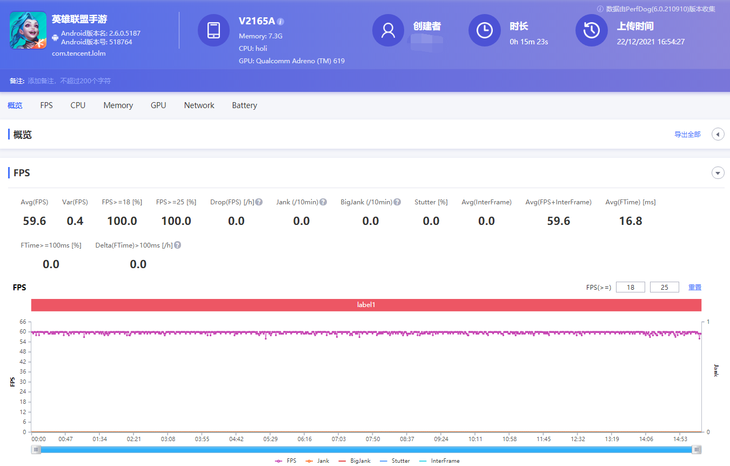This screenshot has height=466, width=730.
Task: Click the CPU: holi device text
Action: point(253,48)
